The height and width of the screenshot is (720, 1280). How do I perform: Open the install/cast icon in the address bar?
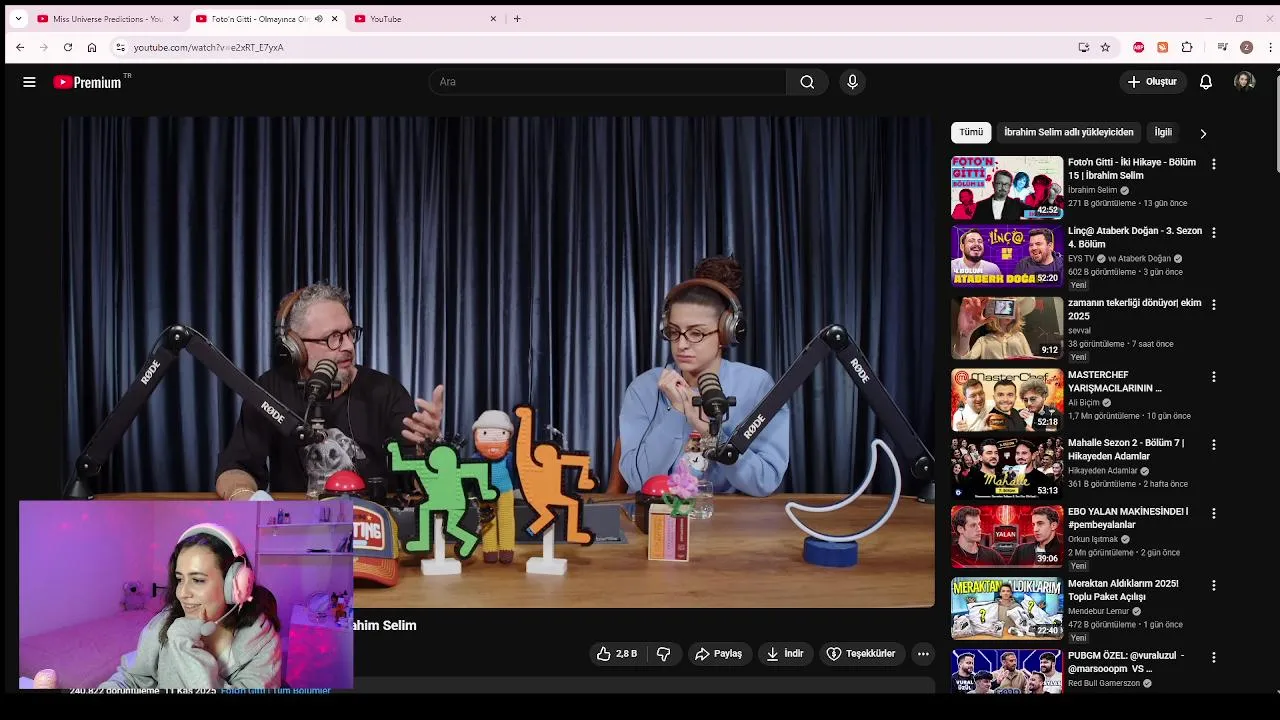point(1083,47)
